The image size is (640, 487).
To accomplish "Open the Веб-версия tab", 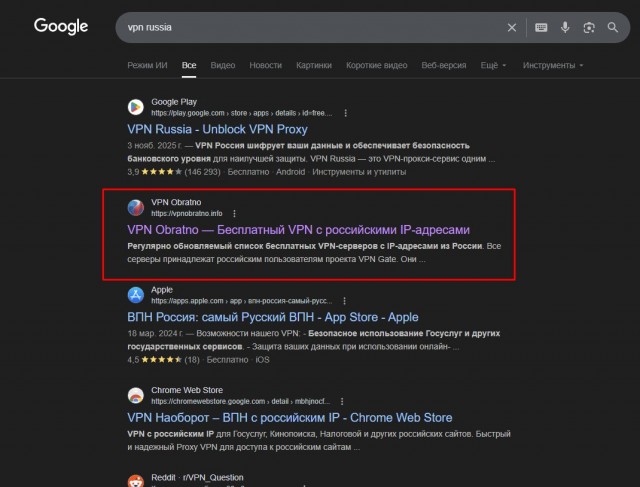I will 444,65.
